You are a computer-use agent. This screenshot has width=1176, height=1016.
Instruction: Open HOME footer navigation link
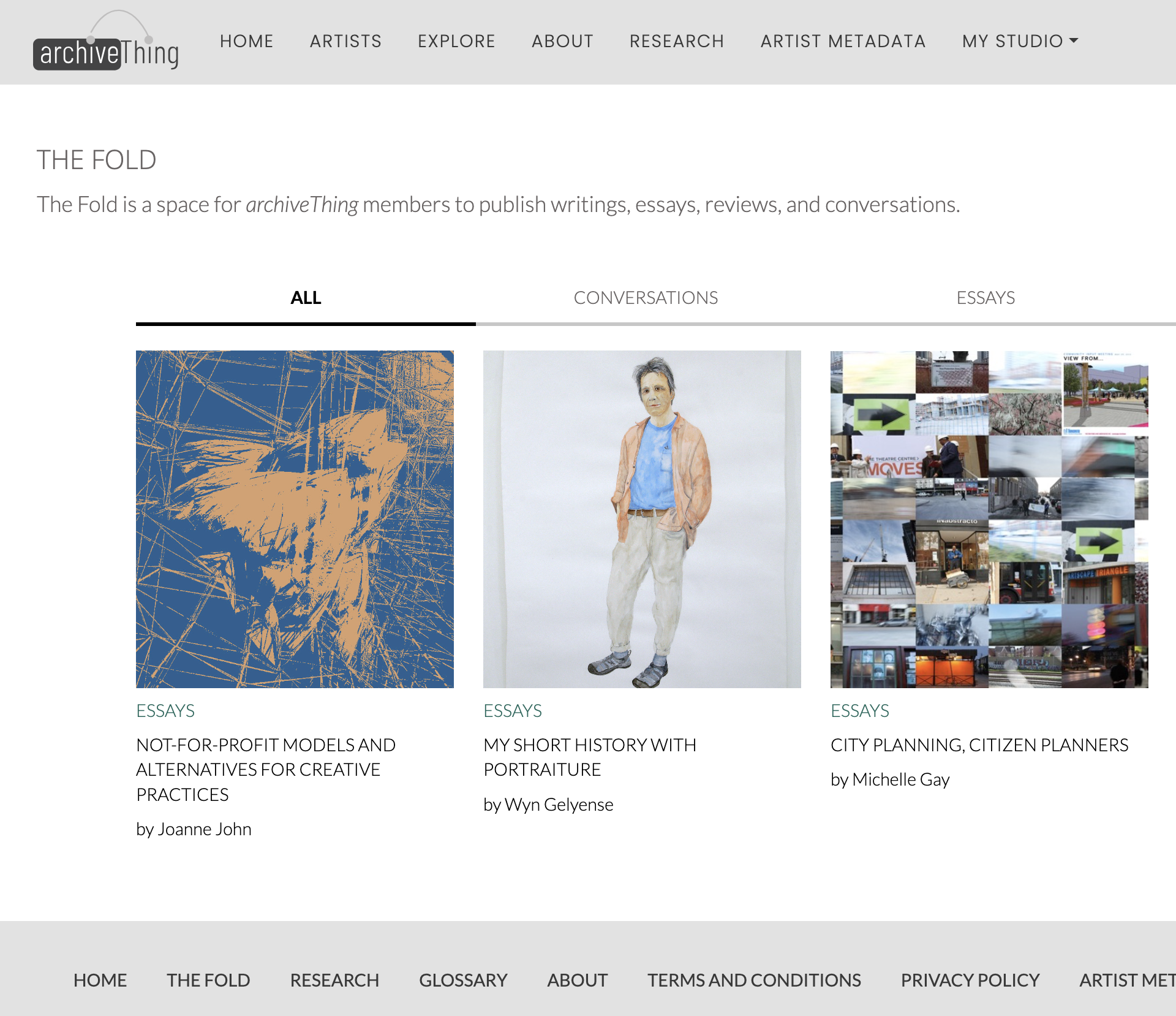(99, 979)
